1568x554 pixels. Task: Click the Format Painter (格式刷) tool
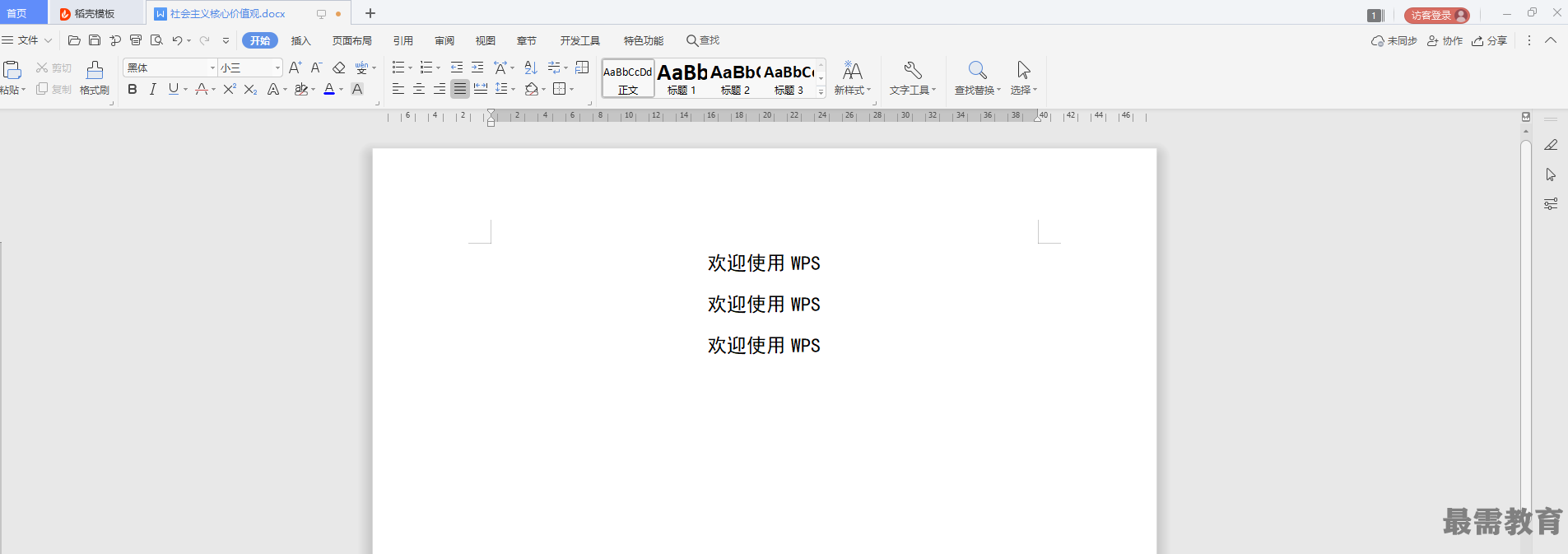95,78
